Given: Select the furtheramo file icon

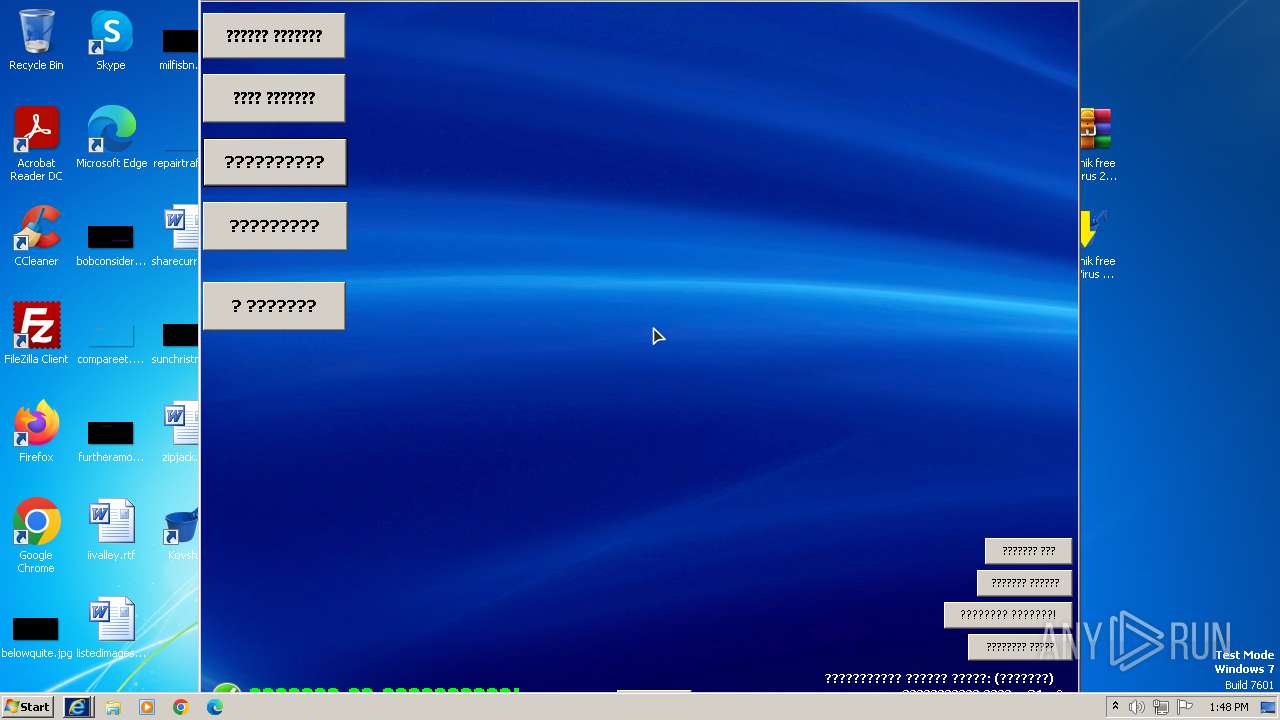Looking at the screenshot, I should [x=111, y=440].
